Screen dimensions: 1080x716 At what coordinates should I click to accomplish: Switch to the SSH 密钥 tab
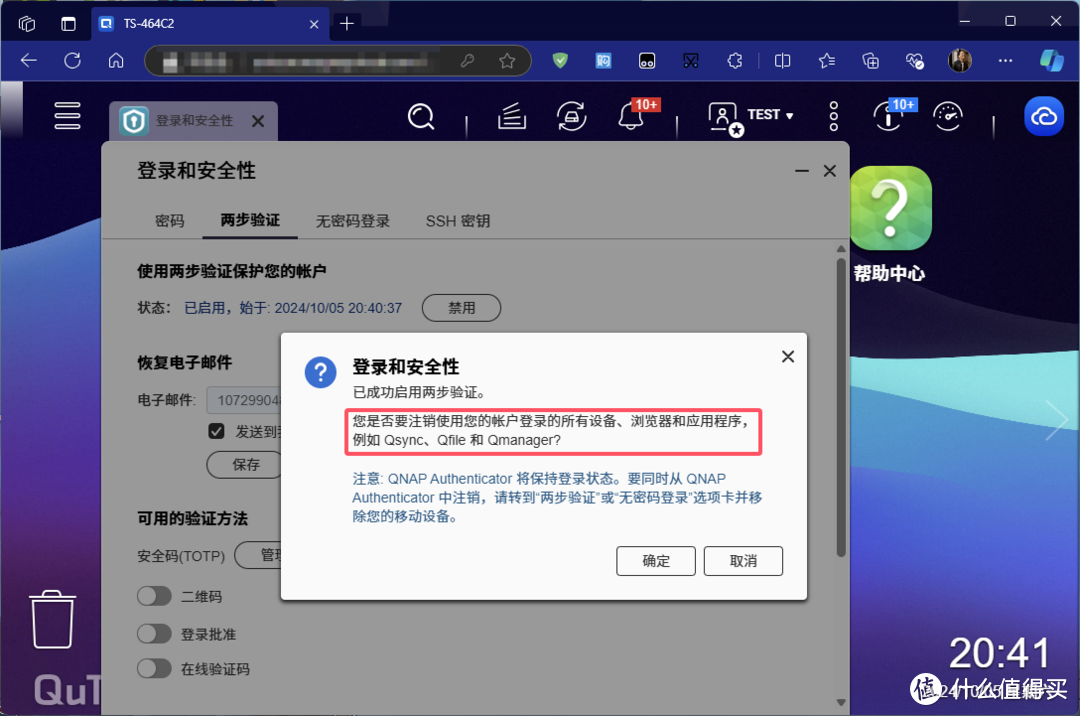pos(457,221)
